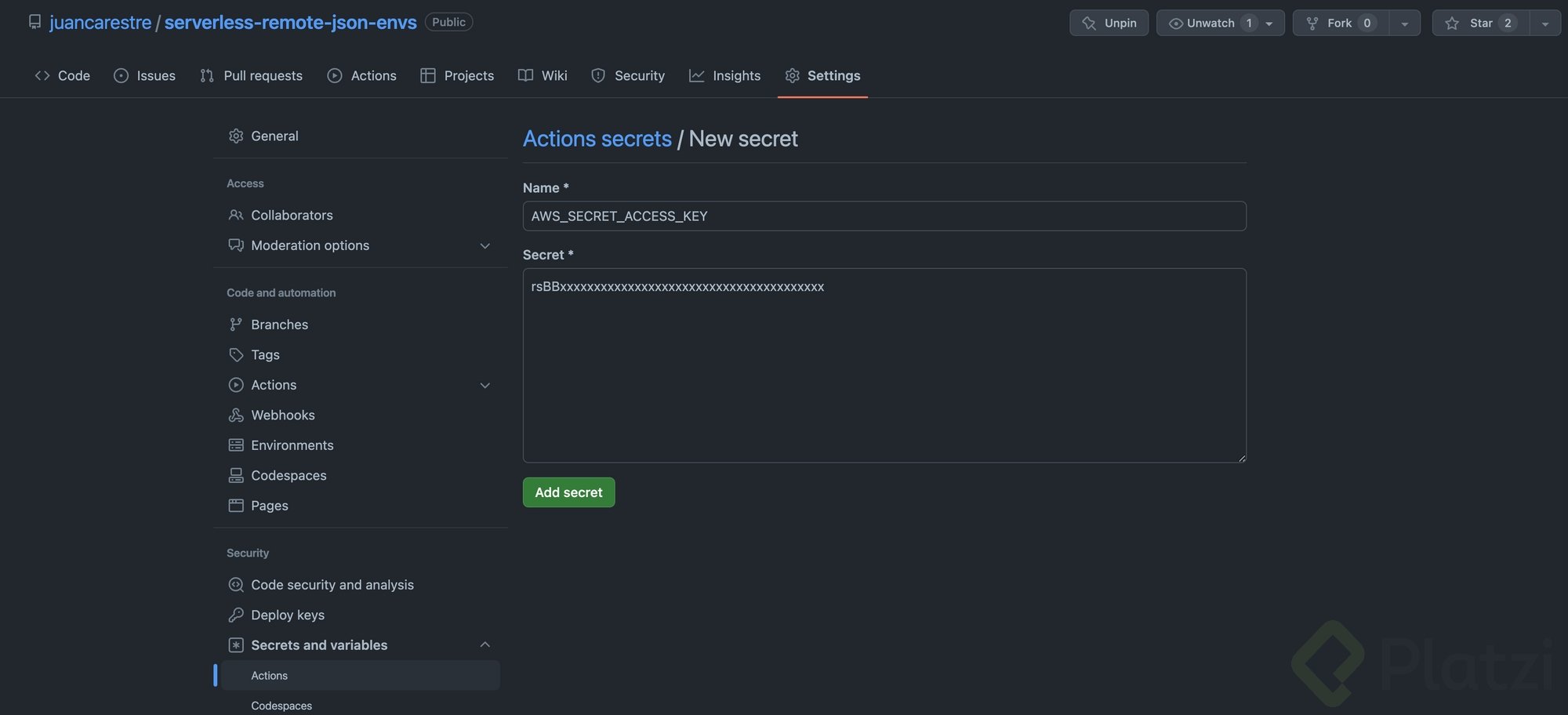Select Actions under Secrets and variables
Screen dimensions: 1568x715
(x=361, y=675)
